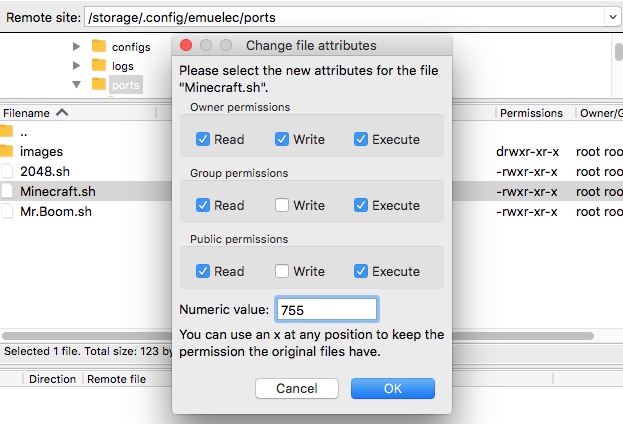The width and height of the screenshot is (623, 424).
Task: Sort by Permissions column header
Action: coord(530,113)
